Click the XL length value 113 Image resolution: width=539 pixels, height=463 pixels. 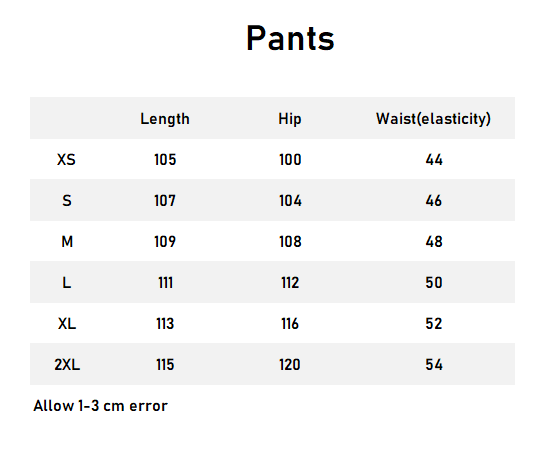(165, 323)
